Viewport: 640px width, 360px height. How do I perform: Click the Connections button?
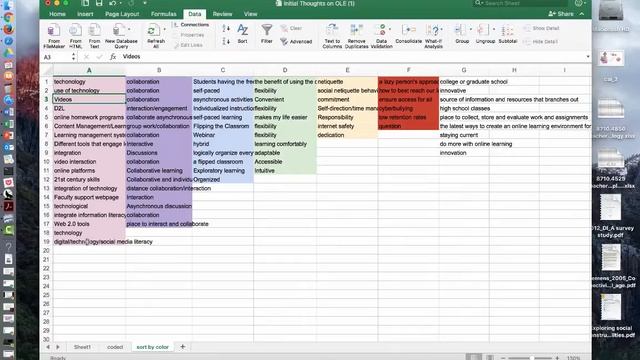[x=191, y=25]
